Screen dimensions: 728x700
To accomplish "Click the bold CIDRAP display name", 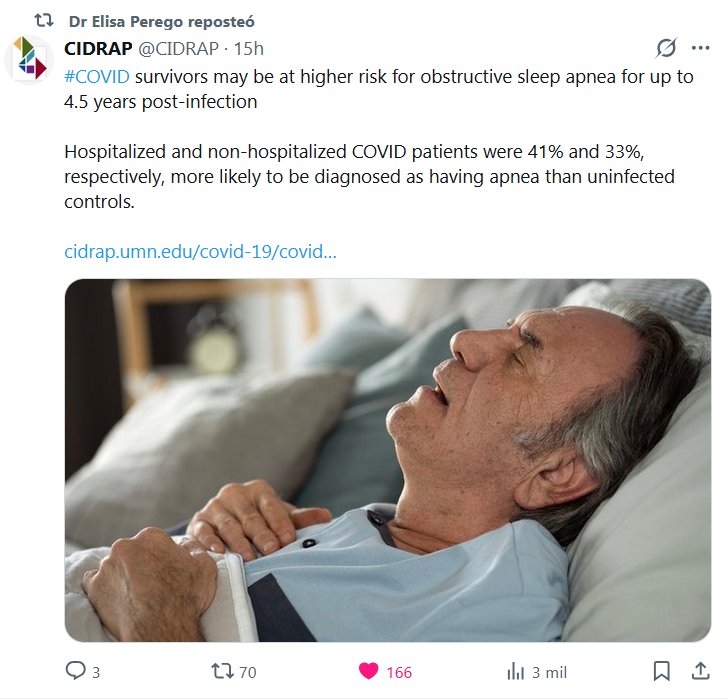I will tap(98, 48).
